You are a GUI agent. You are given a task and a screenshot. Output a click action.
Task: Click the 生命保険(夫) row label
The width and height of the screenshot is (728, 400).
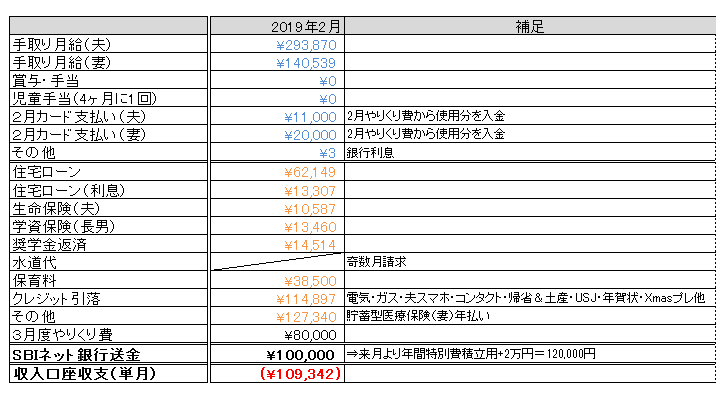pos(109,208)
